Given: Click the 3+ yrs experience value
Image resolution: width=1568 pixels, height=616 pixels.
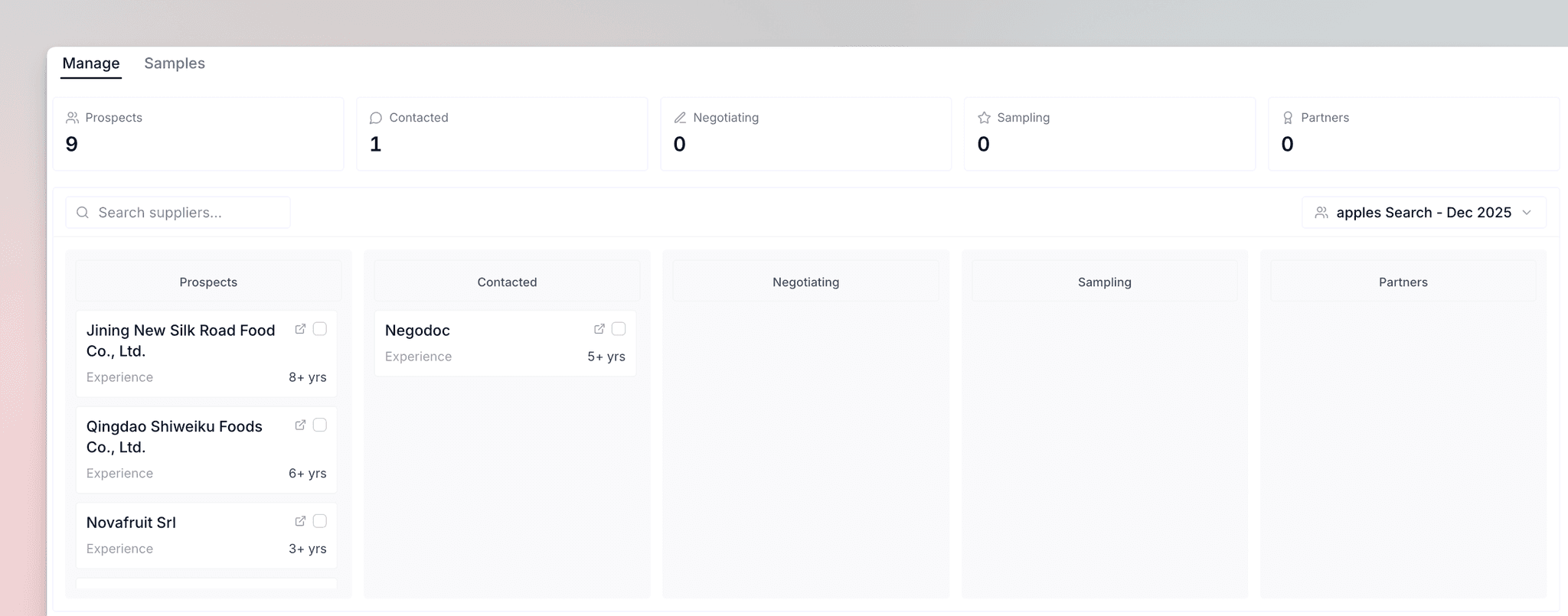Looking at the screenshot, I should tap(308, 549).
